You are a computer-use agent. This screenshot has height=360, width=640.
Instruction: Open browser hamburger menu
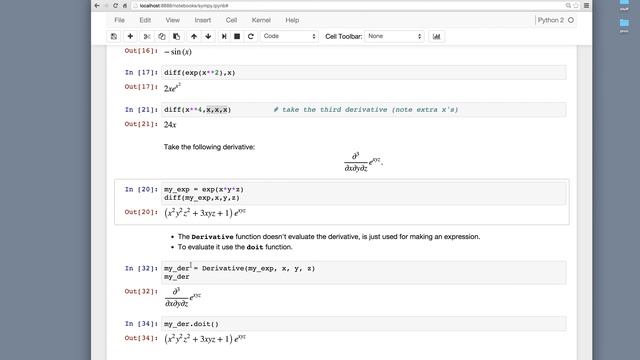pyautogui.click(x=587, y=6)
